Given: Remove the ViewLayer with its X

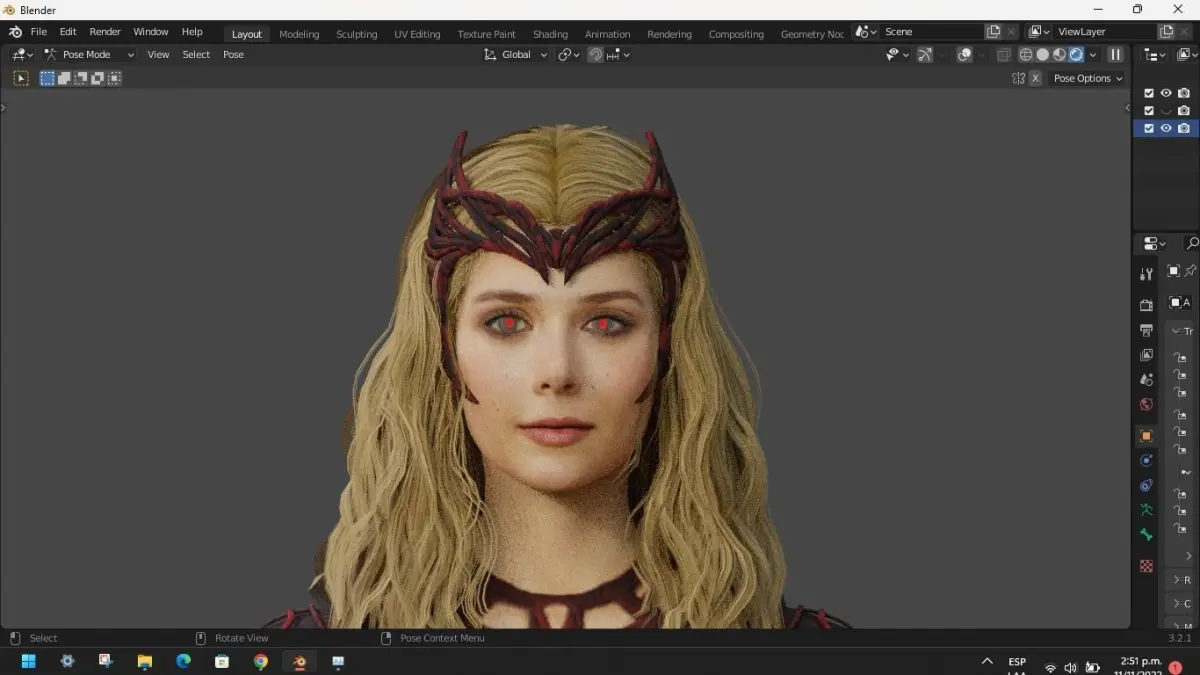Looking at the screenshot, I should (x=1185, y=32).
